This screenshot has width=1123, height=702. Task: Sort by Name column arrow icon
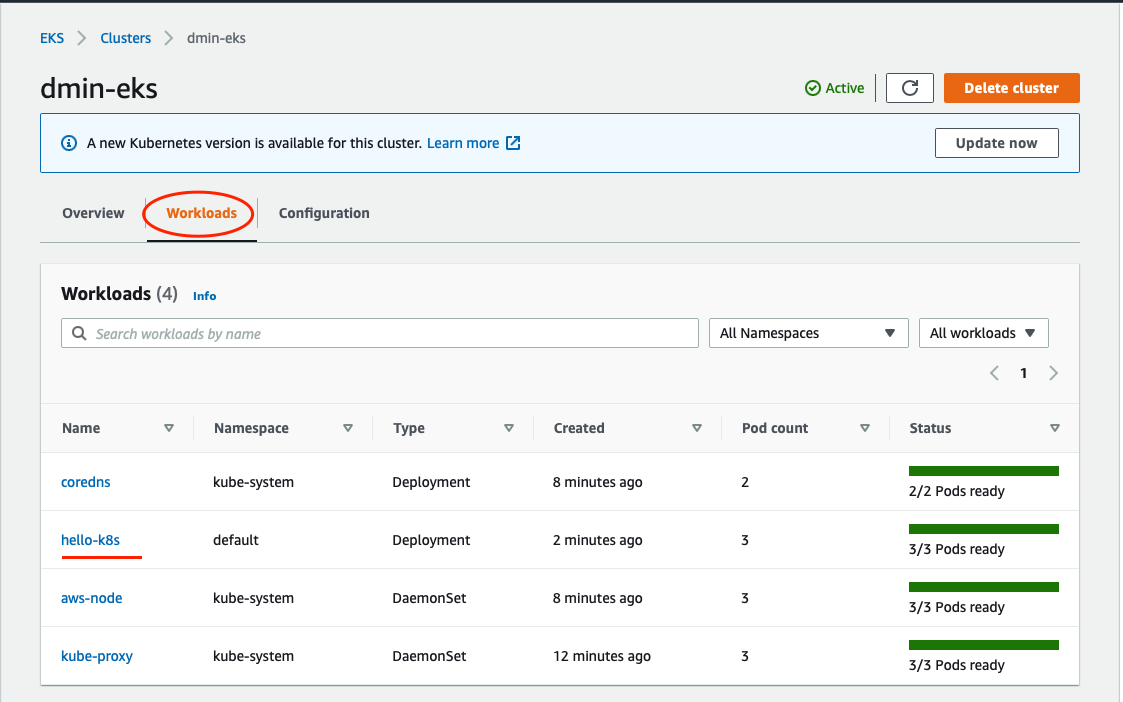[x=169, y=428]
